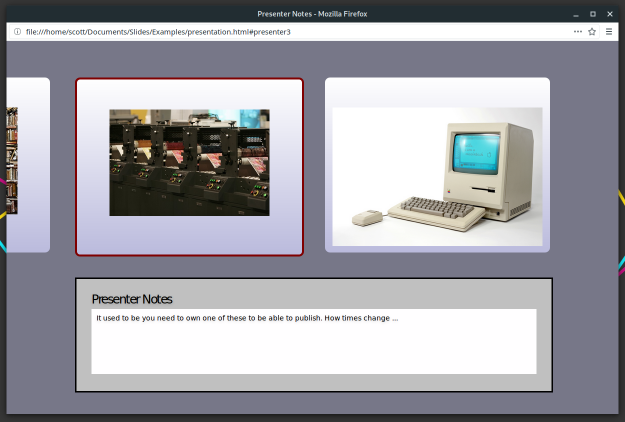Image resolution: width=625 pixels, height=422 pixels.
Task: Click empty white area below the notes text
Action: point(313,355)
